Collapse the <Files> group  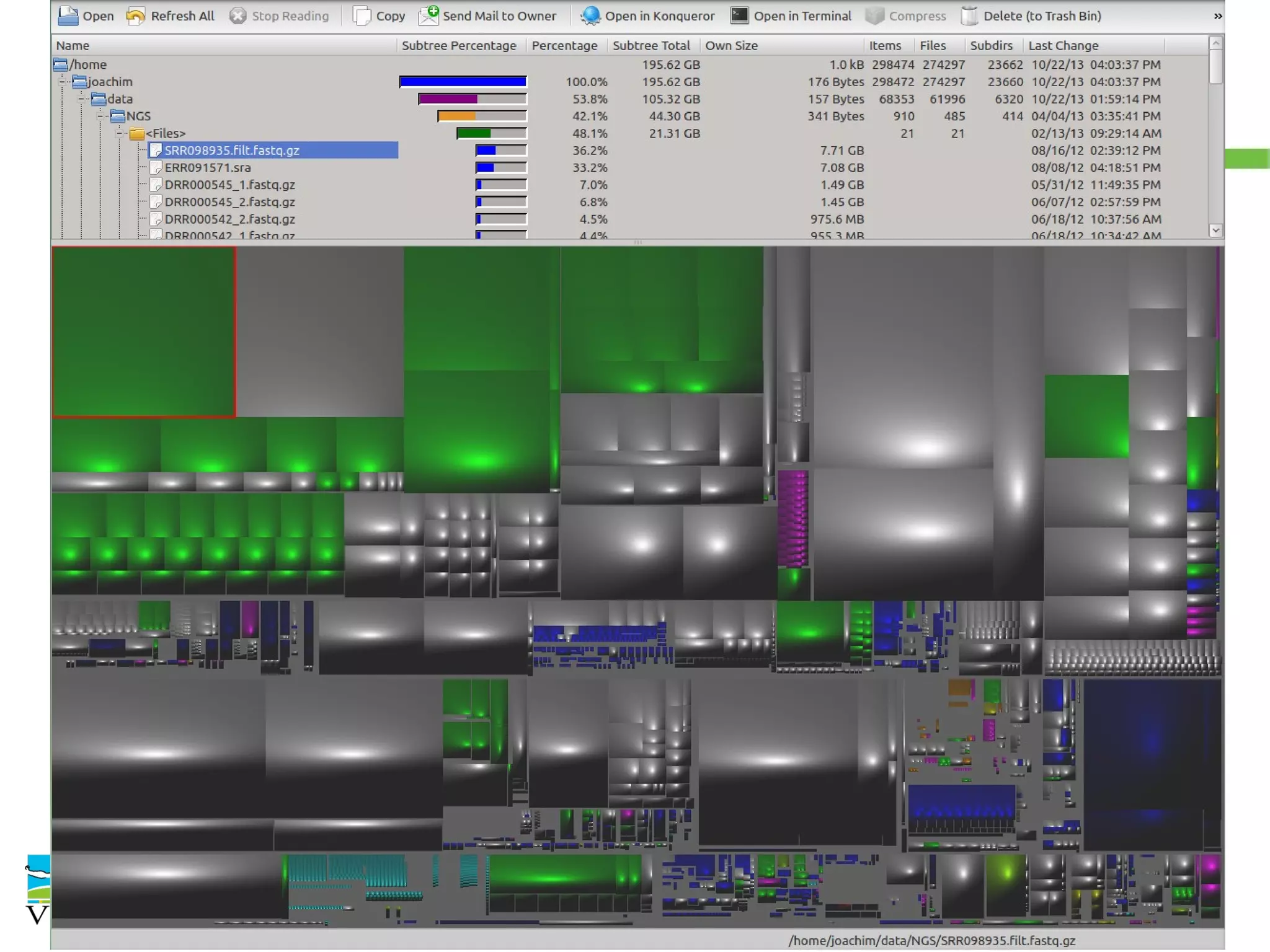tap(120, 133)
